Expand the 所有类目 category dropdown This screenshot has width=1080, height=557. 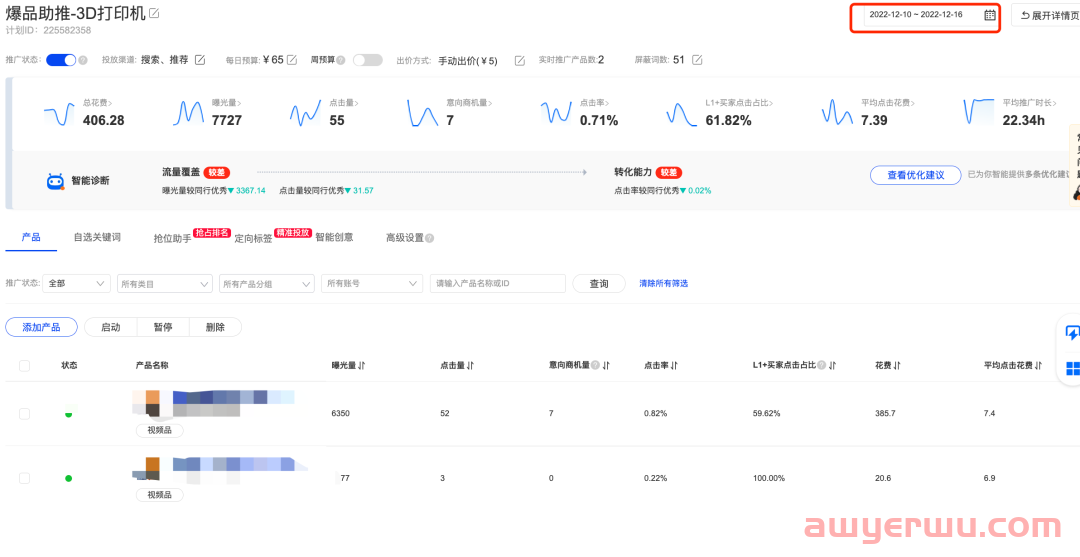click(x=164, y=284)
